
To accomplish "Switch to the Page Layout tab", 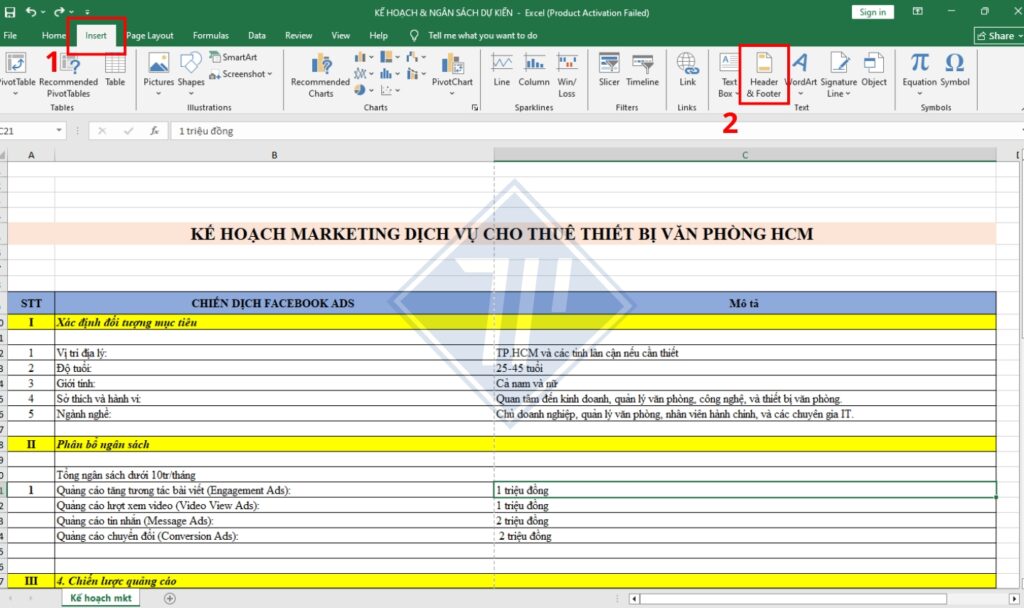I will click(150, 35).
